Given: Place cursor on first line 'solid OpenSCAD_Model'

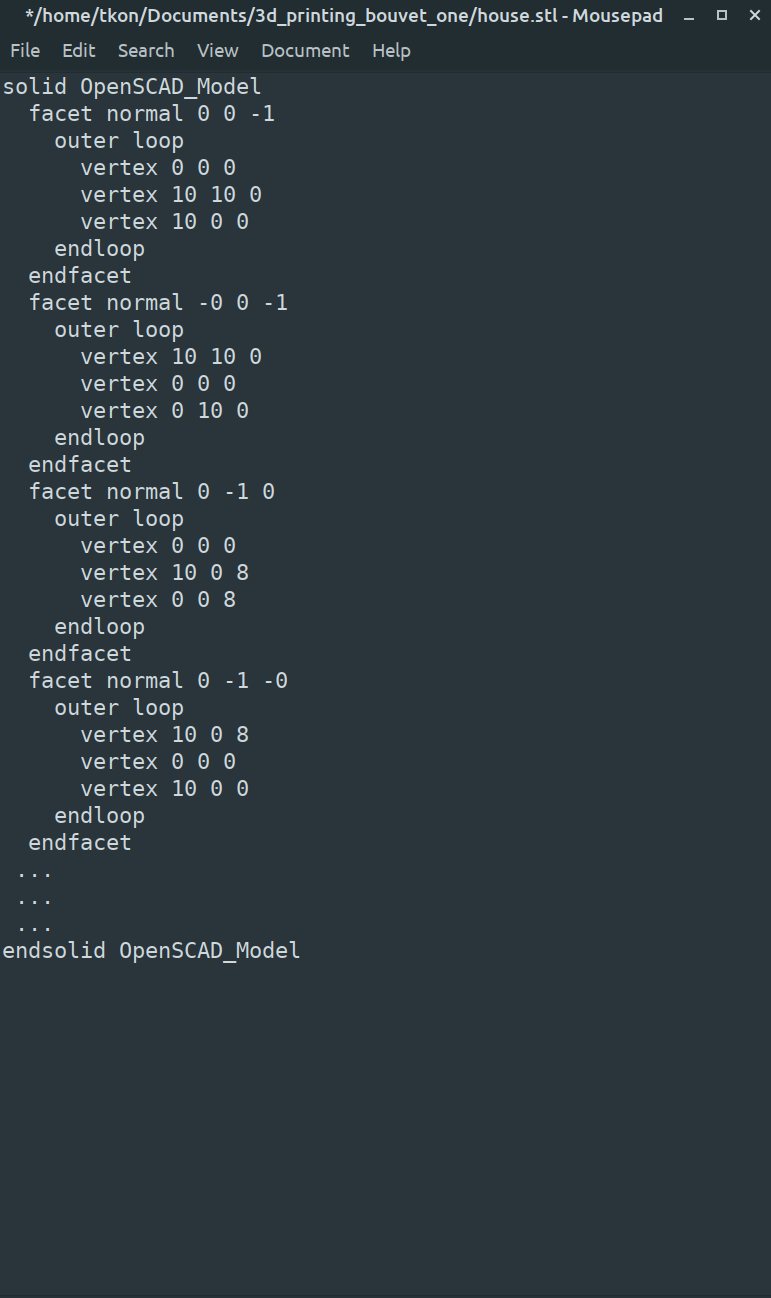Looking at the screenshot, I should 132,87.
